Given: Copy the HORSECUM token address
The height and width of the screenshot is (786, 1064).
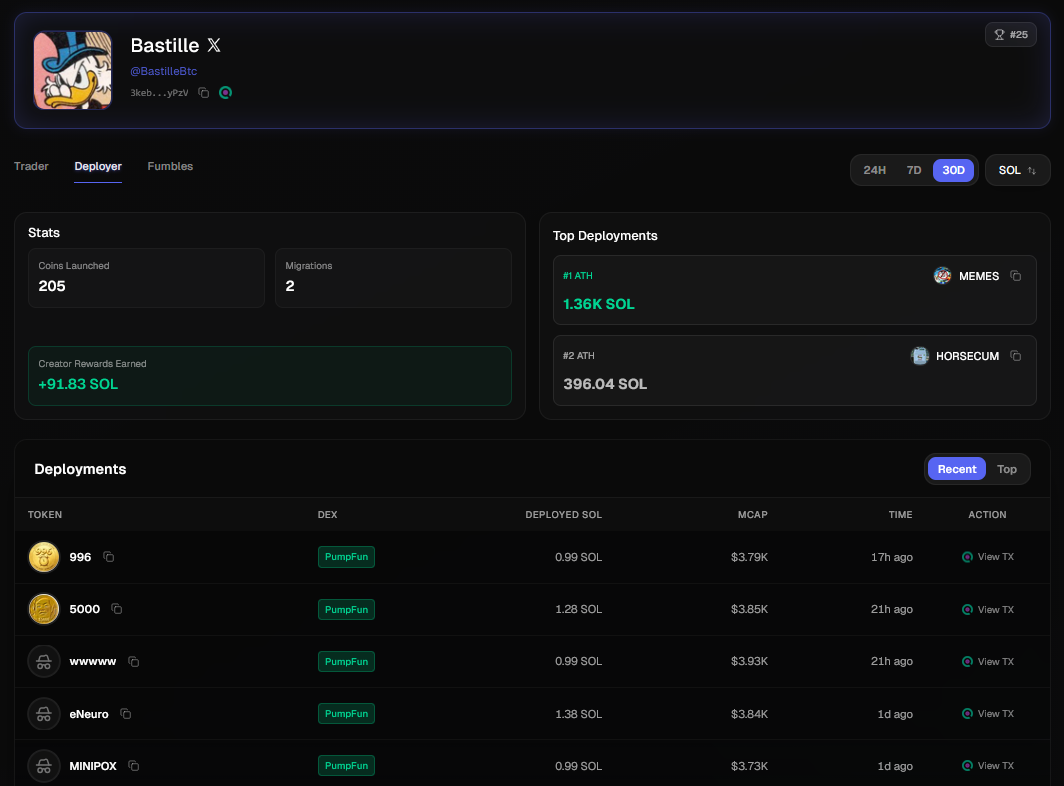Looking at the screenshot, I should pos(1015,356).
